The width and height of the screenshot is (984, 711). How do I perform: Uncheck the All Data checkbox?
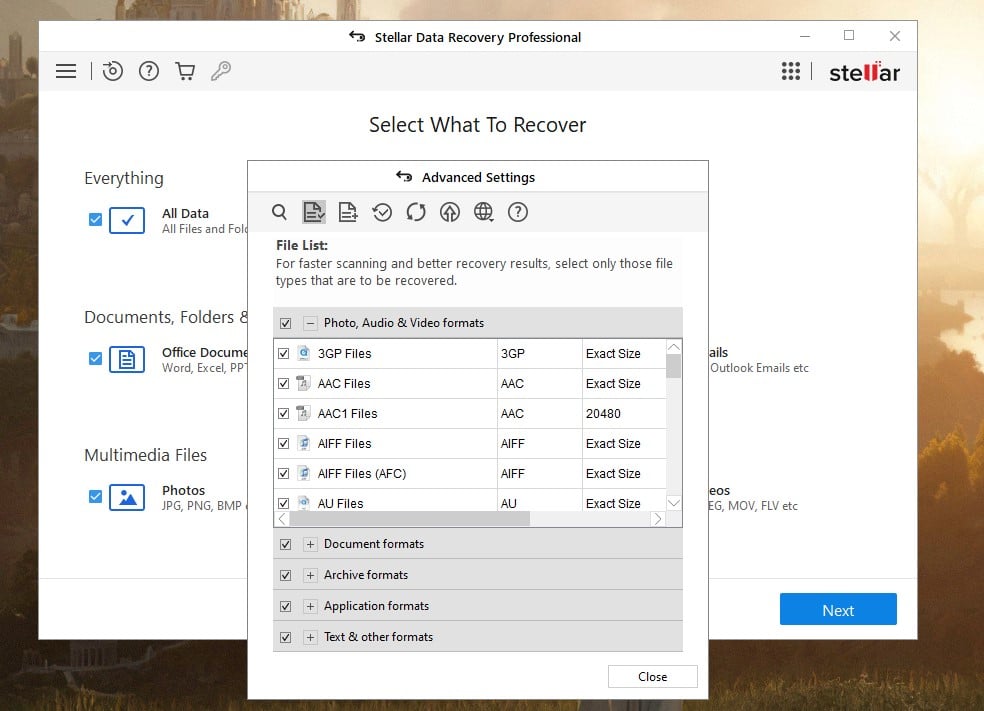[95, 220]
